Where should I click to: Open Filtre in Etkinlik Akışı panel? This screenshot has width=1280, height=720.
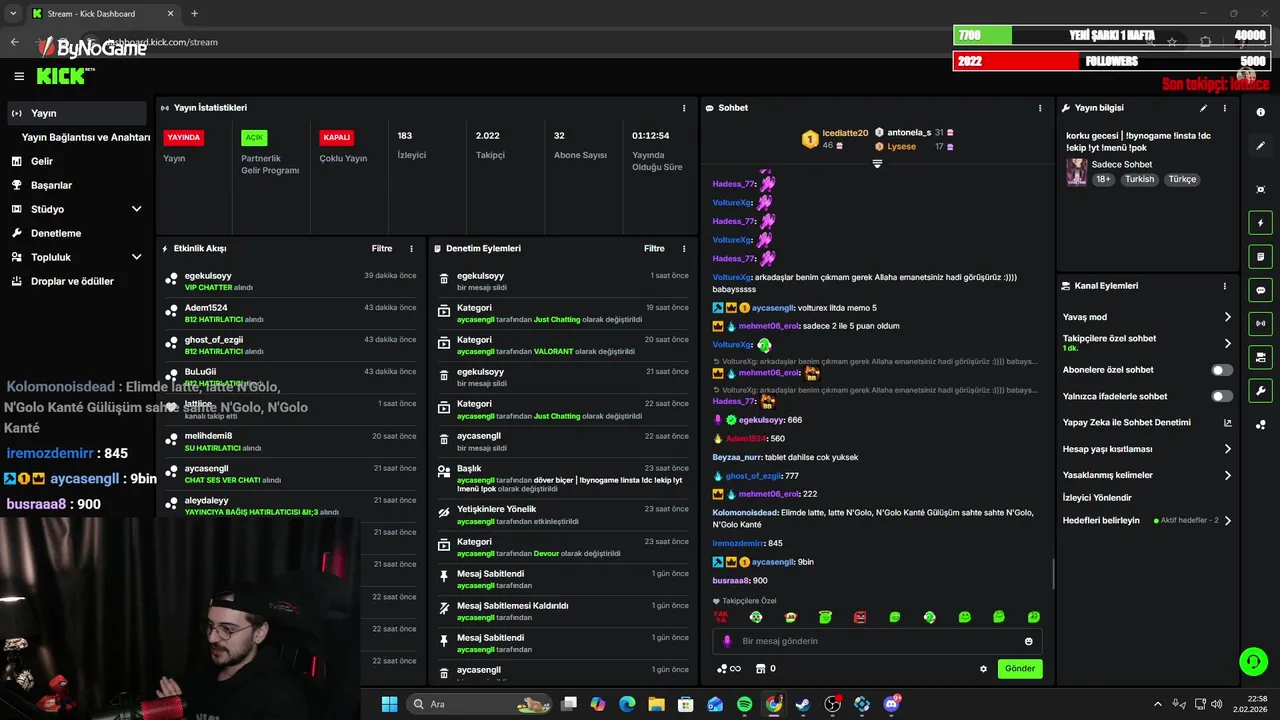(382, 249)
